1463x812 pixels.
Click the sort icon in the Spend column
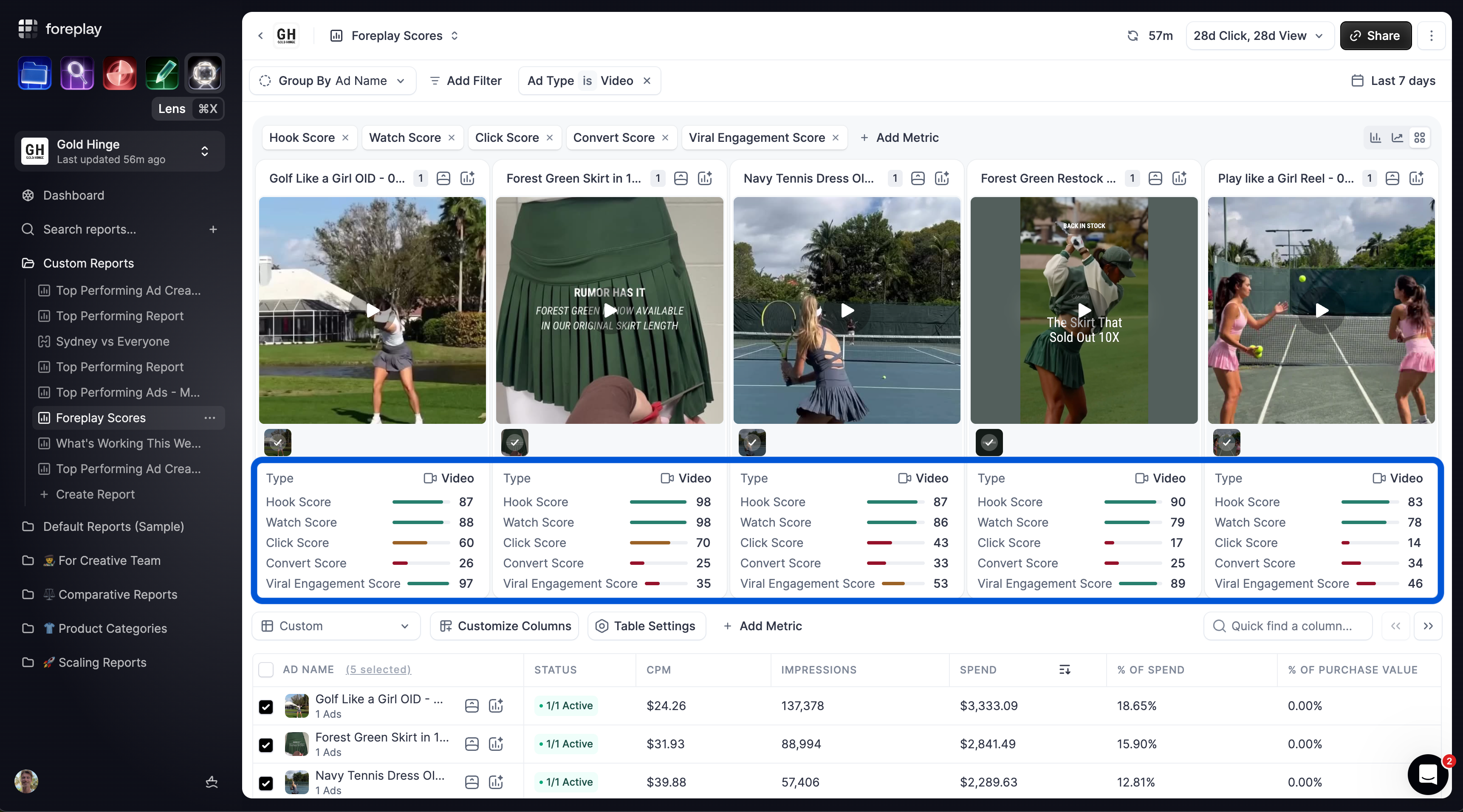click(x=1064, y=669)
